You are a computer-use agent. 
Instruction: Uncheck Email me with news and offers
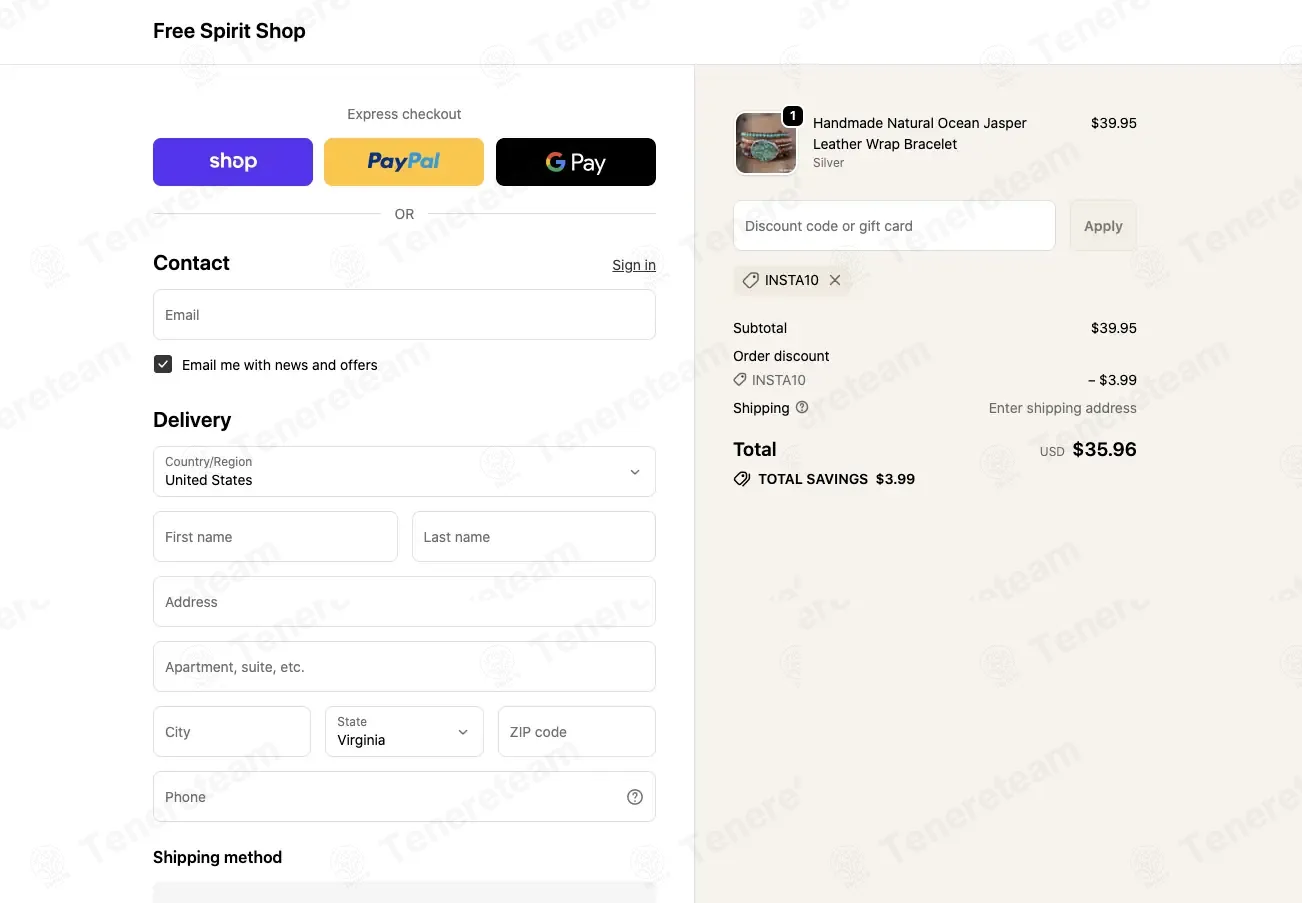(x=163, y=364)
